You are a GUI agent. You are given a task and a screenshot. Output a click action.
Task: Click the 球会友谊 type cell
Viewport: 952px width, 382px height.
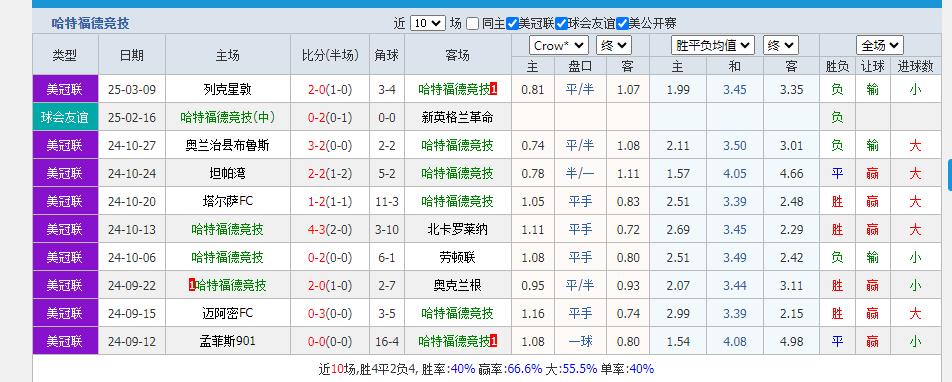coord(65,118)
